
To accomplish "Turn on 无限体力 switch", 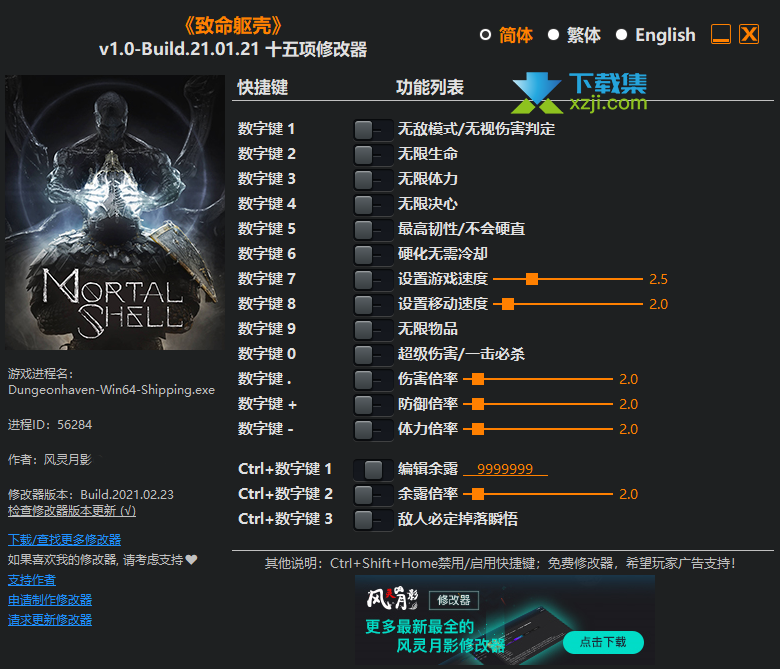I will (x=373, y=180).
